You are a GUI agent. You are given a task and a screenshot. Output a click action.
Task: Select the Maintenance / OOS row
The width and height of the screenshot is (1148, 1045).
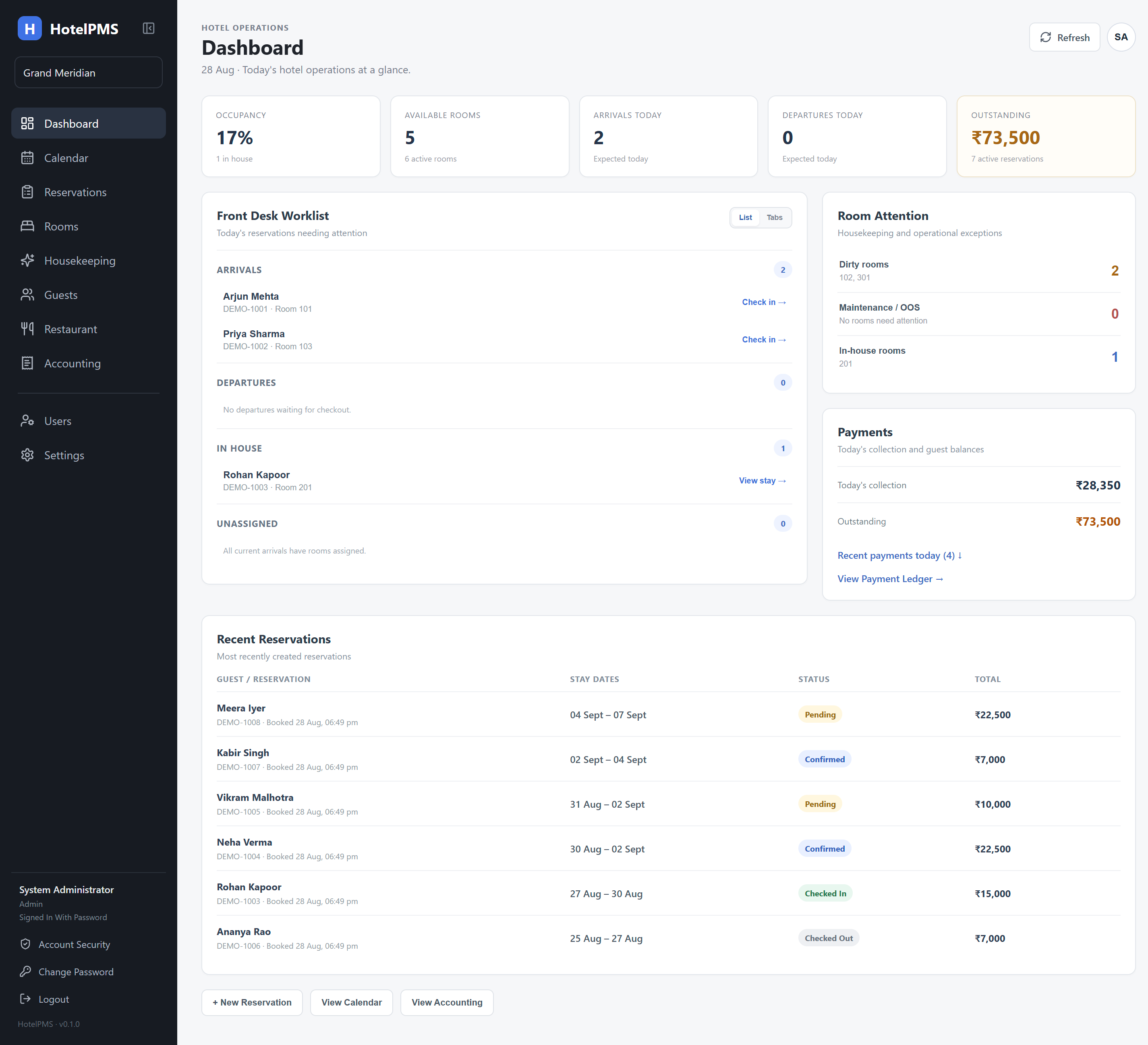(978, 314)
